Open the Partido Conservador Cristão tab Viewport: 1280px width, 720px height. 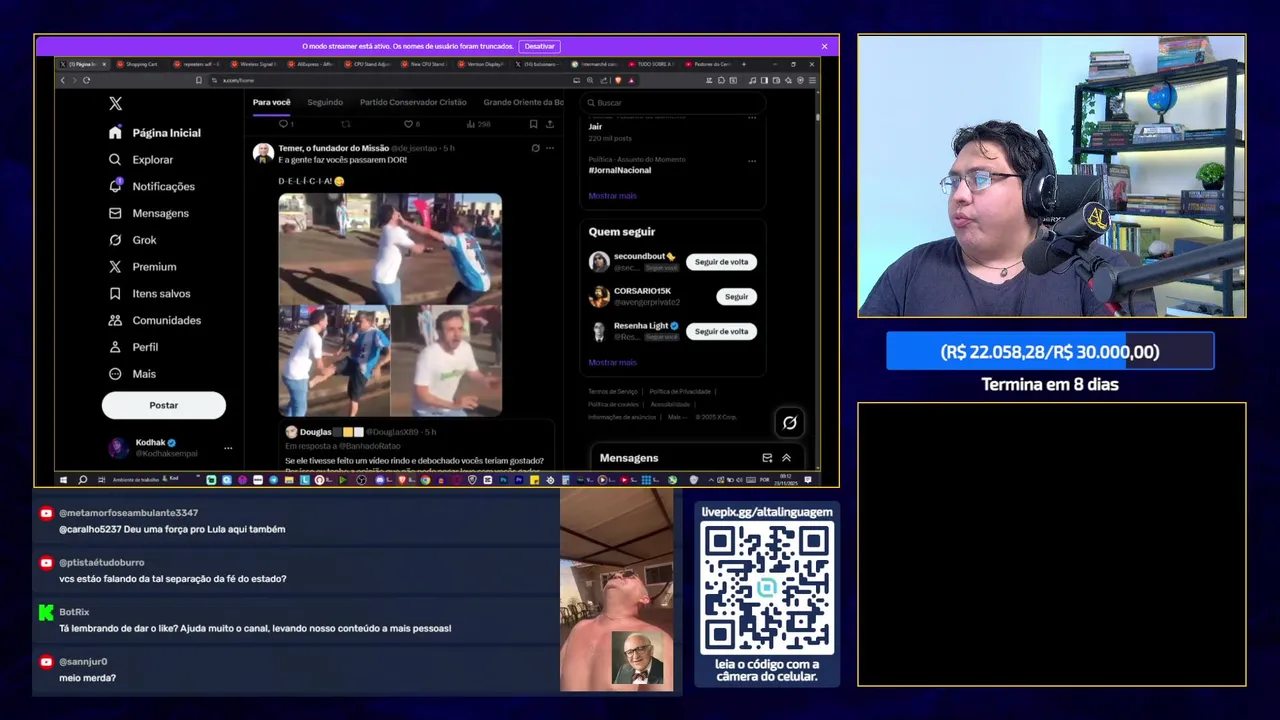413,102
